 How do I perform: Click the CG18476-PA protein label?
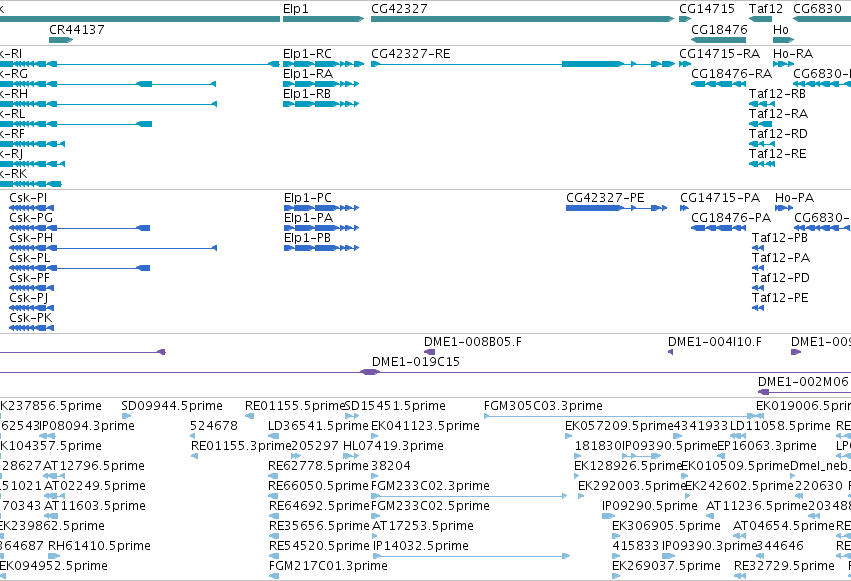point(731,218)
